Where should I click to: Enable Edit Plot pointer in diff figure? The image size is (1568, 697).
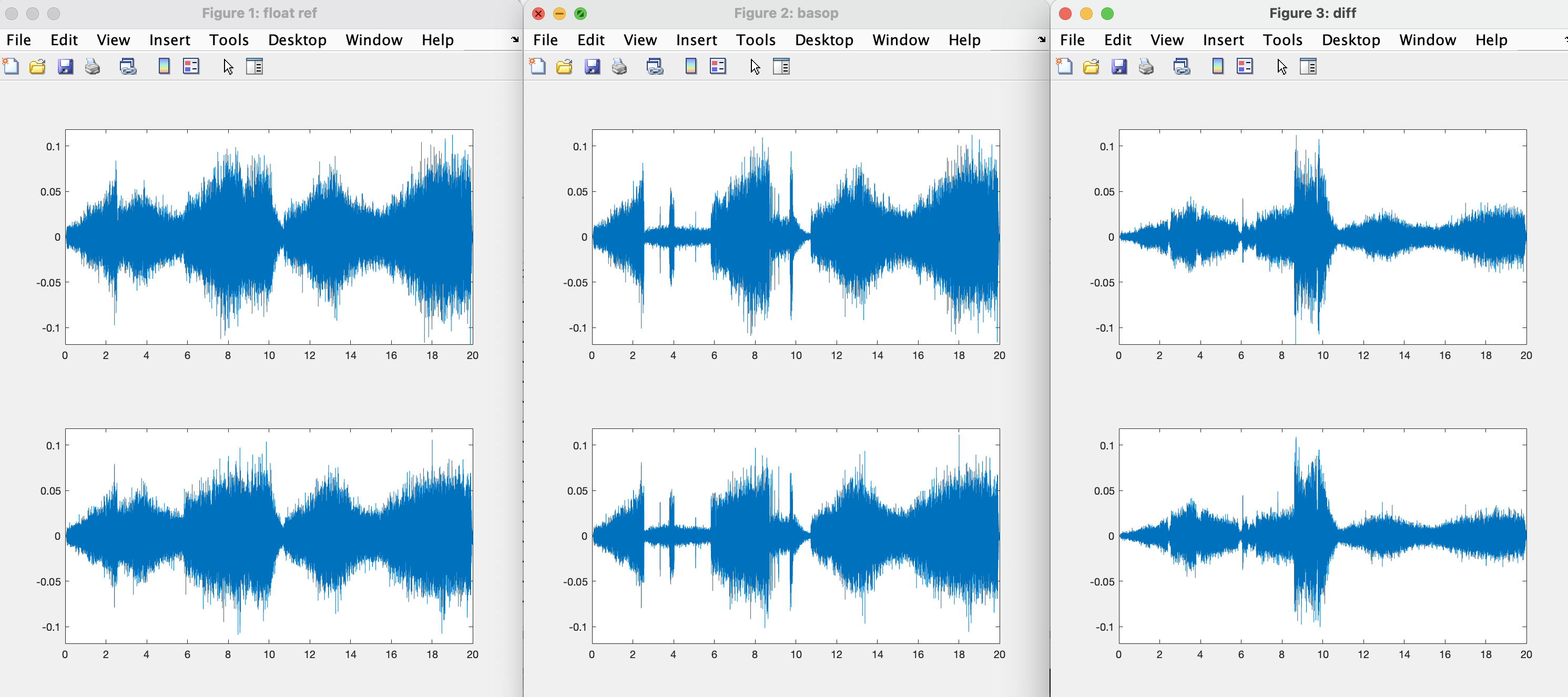coord(1282,66)
